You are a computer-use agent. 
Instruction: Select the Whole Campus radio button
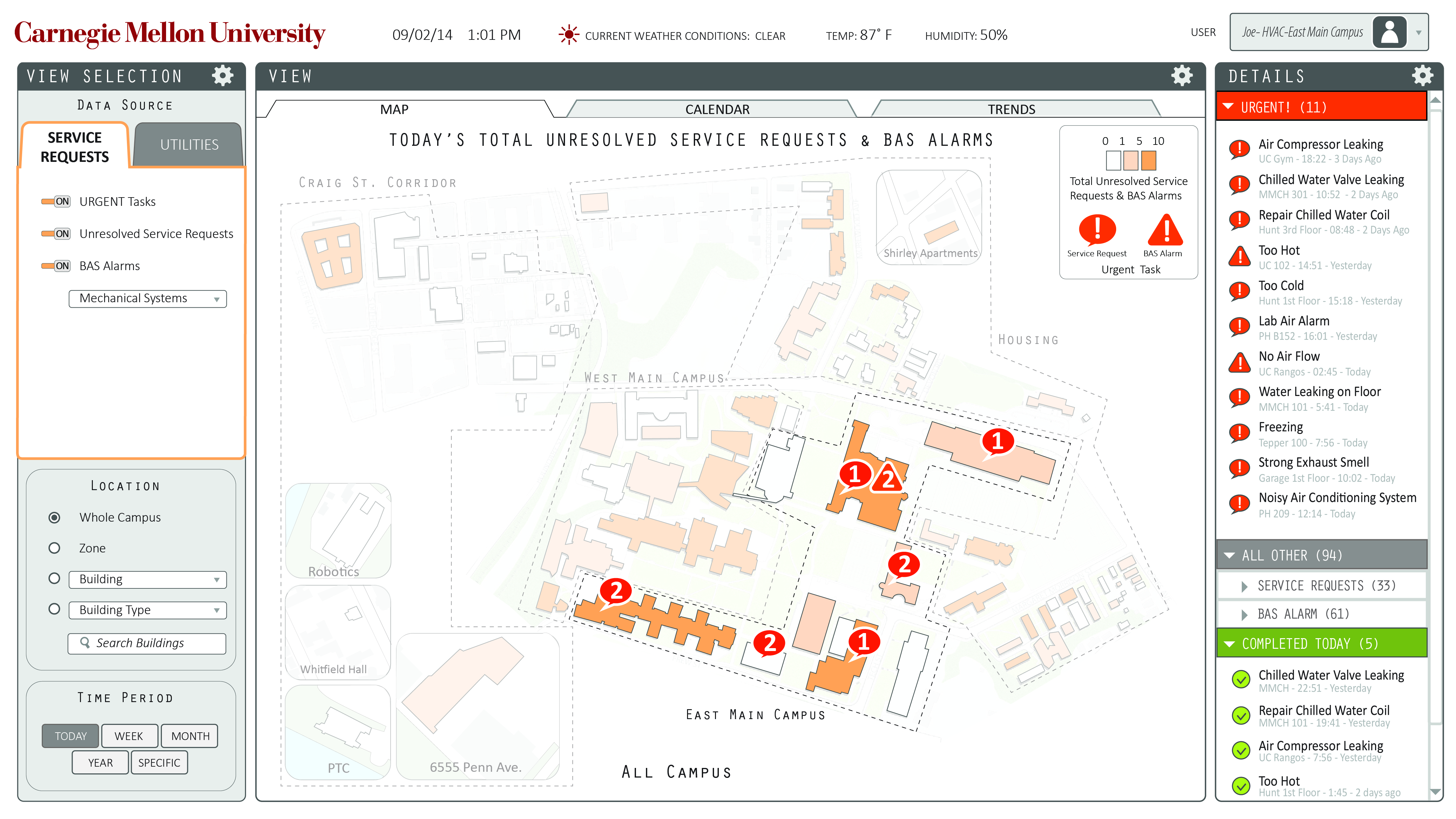pos(54,517)
